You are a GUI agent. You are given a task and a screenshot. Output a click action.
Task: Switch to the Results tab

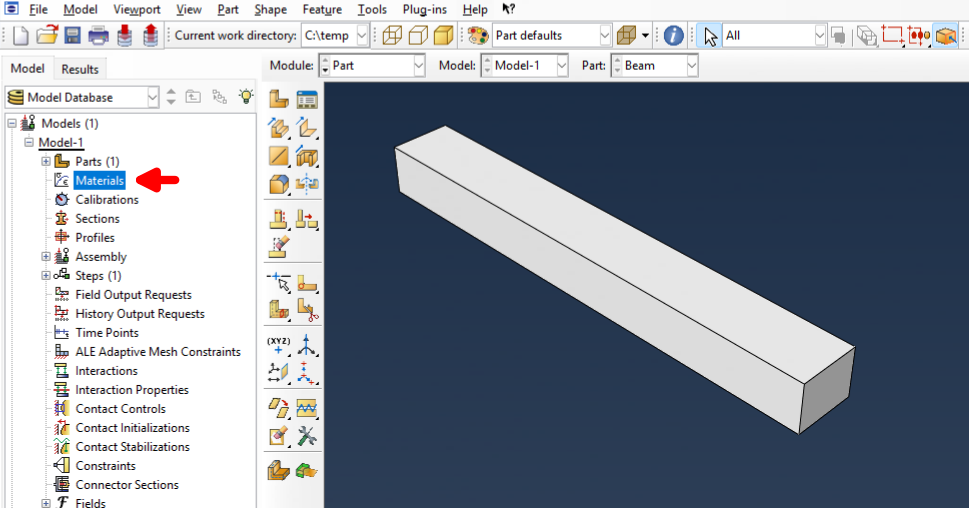[x=80, y=69]
